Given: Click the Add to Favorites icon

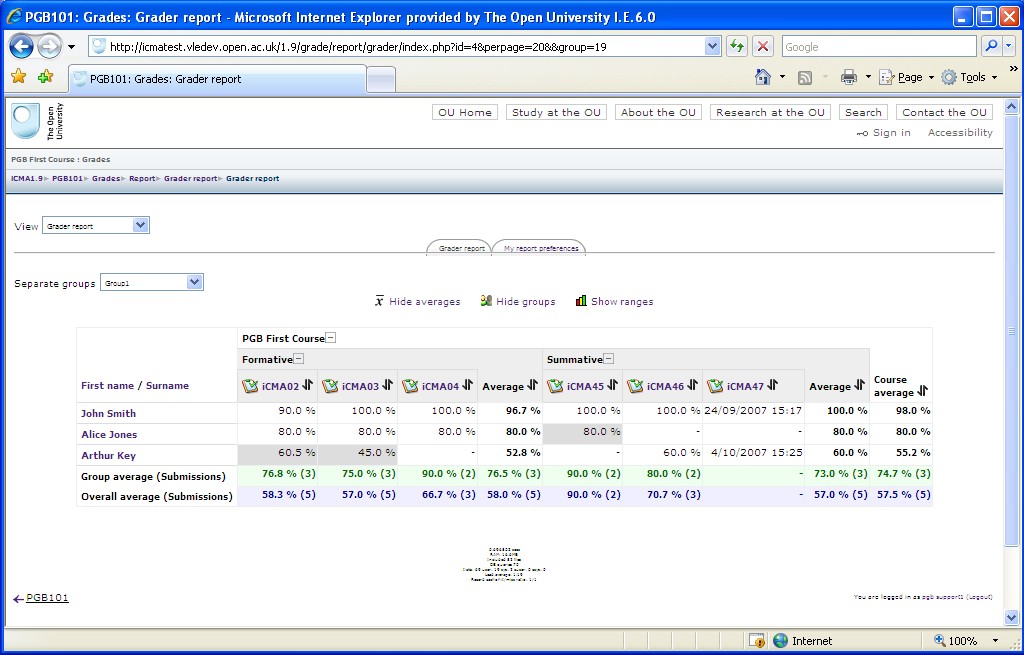Looking at the screenshot, I should click(x=46, y=77).
